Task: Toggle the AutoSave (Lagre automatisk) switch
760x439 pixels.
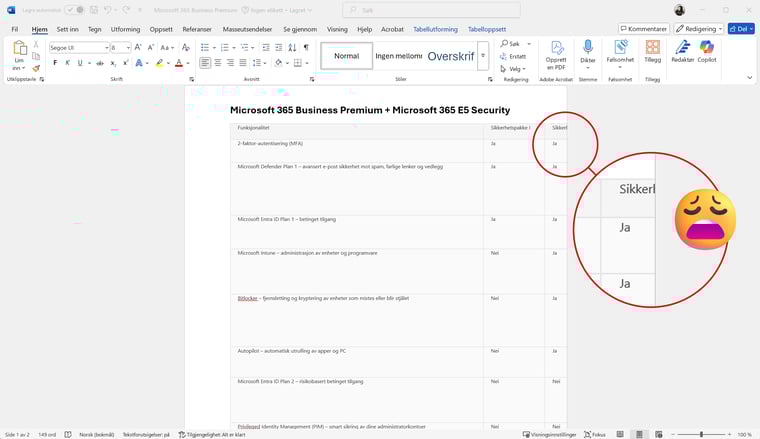Action: point(75,10)
